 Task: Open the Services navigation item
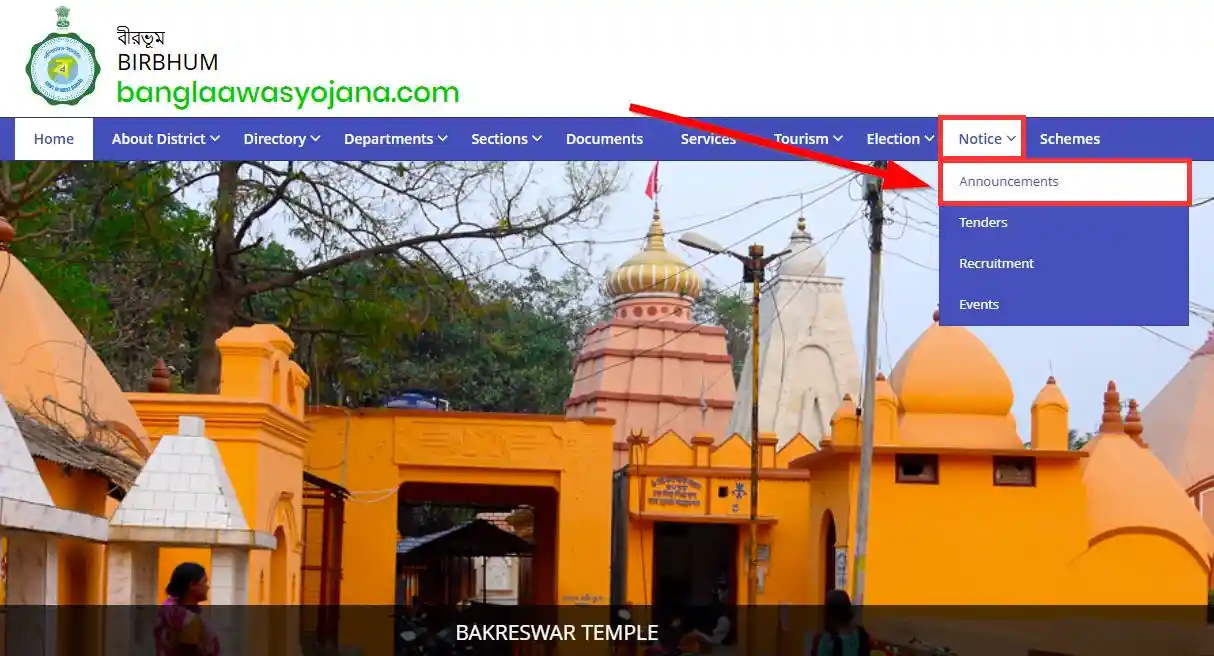pos(706,139)
